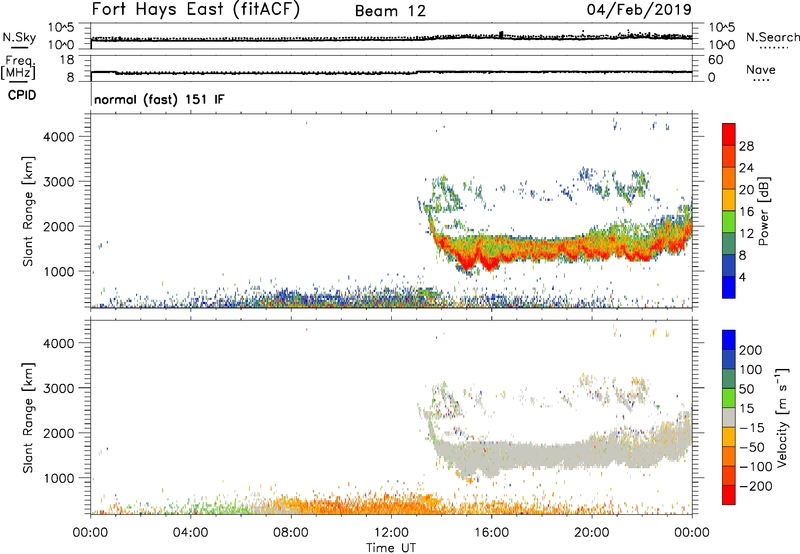Screen dimensions: 800x554
Task: Click the '24' value on Power colorbar
Action: [x=746, y=168]
